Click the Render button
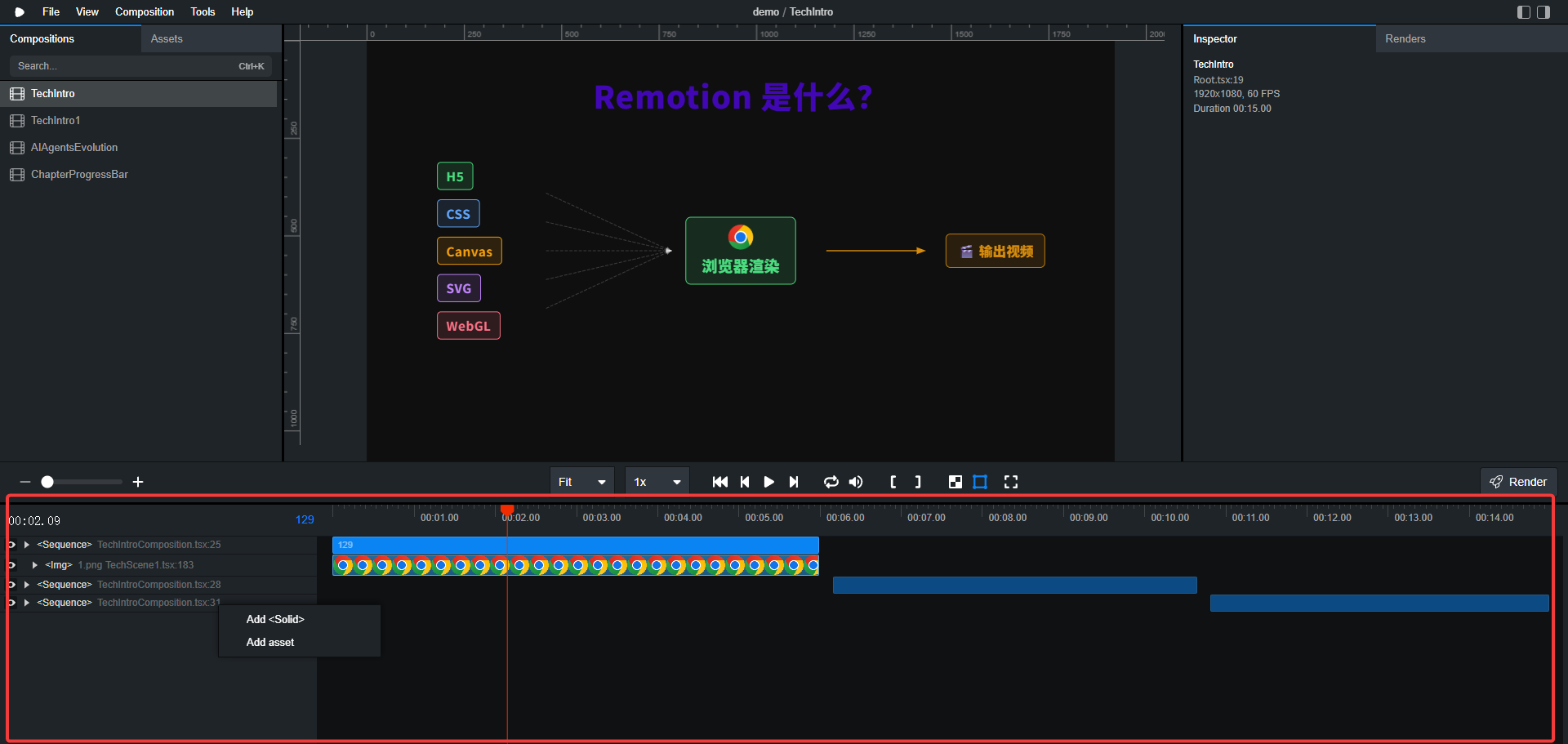The width and height of the screenshot is (1568, 744). point(1519,482)
